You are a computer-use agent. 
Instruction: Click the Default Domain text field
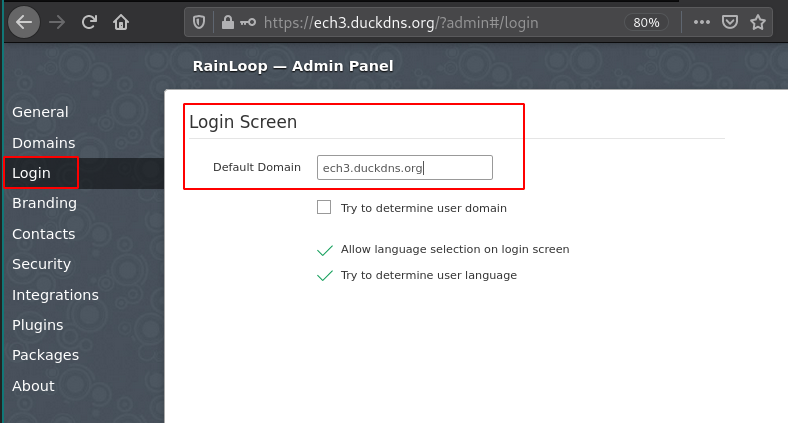tap(405, 168)
